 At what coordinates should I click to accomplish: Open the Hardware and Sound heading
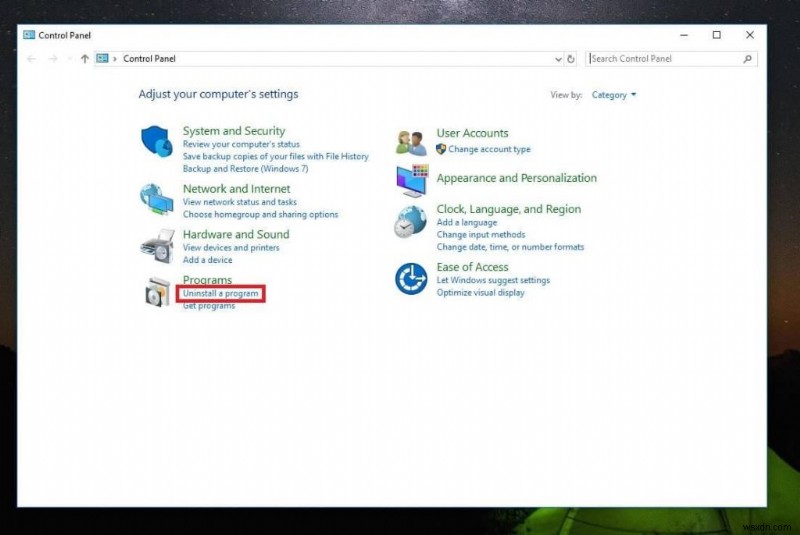(x=236, y=234)
